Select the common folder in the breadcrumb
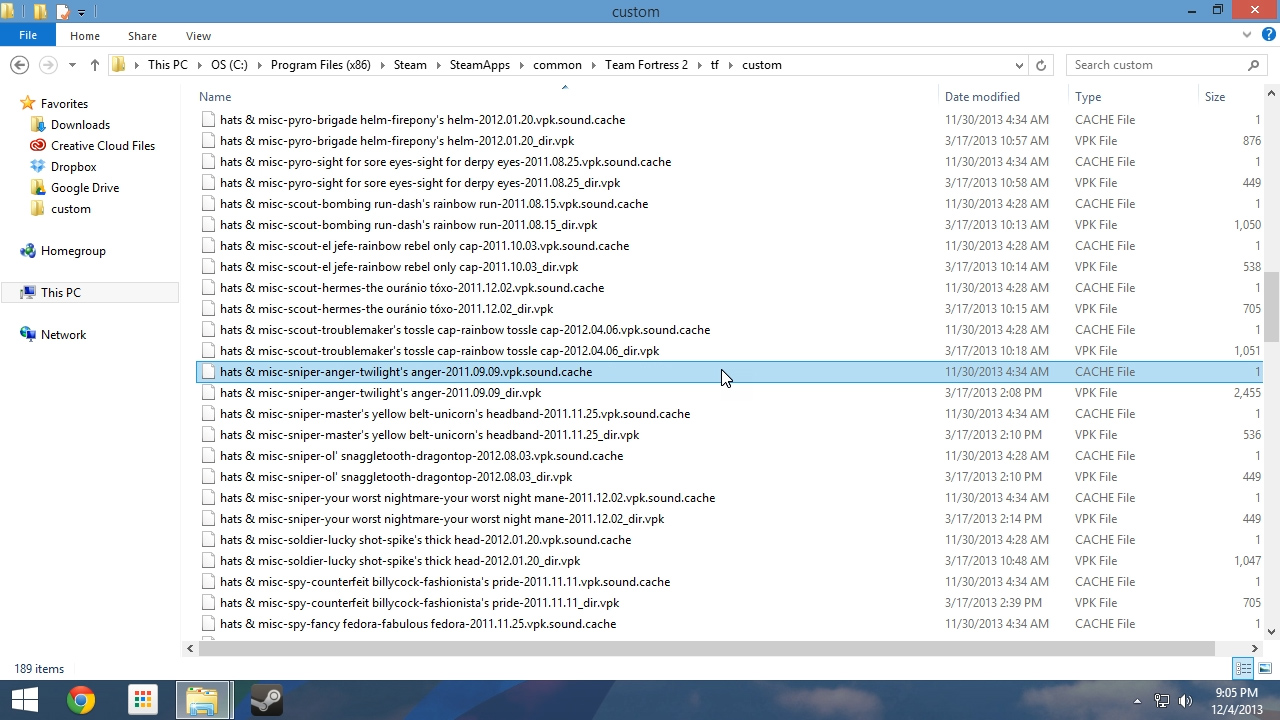The width and height of the screenshot is (1280, 720). (557, 65)
